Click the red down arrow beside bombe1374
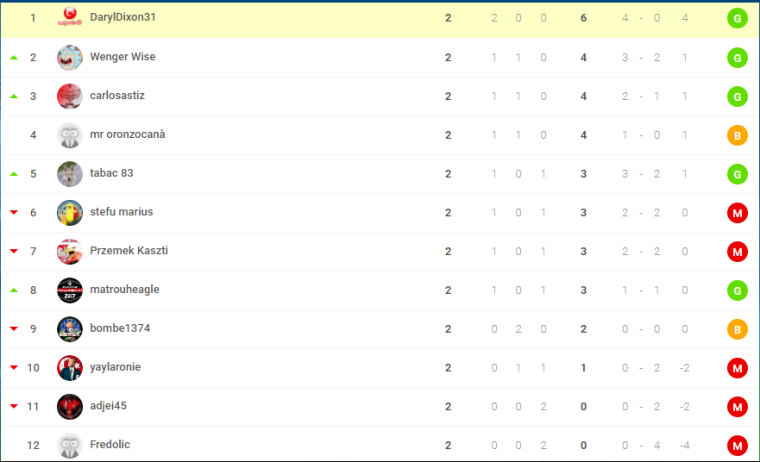The image size is (760, 462). coord(14,329)
